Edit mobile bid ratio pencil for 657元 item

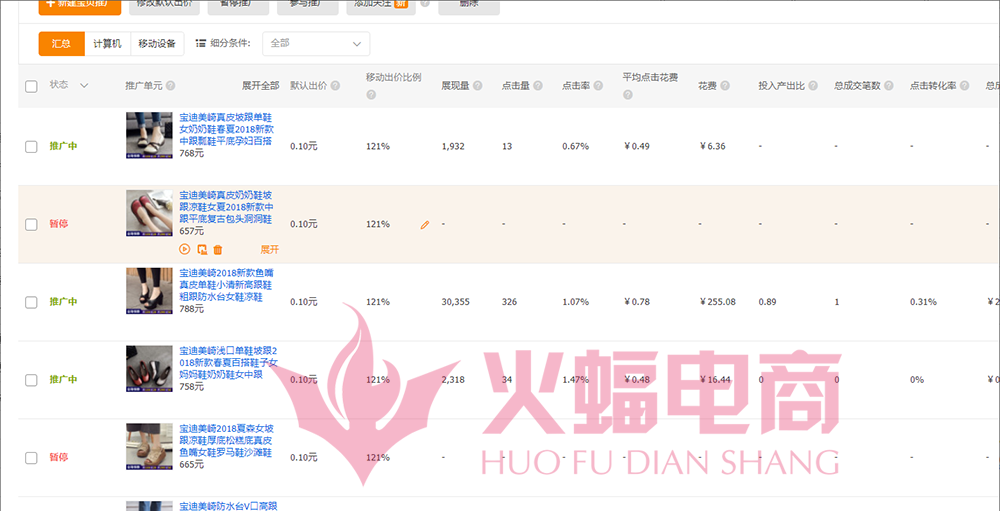coord(425,225)
